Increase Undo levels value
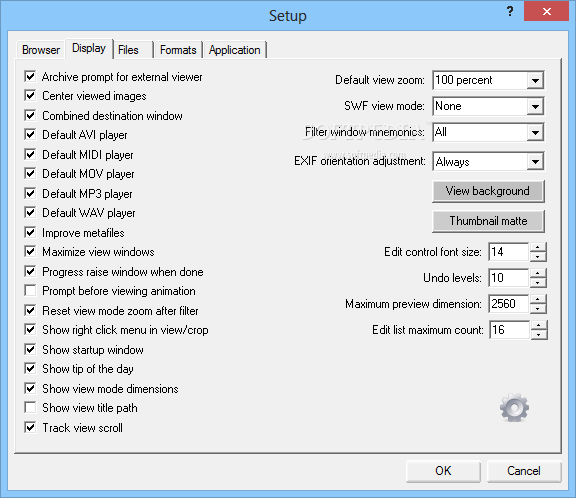Screen dimensions: 576x498 coord(538,273)
